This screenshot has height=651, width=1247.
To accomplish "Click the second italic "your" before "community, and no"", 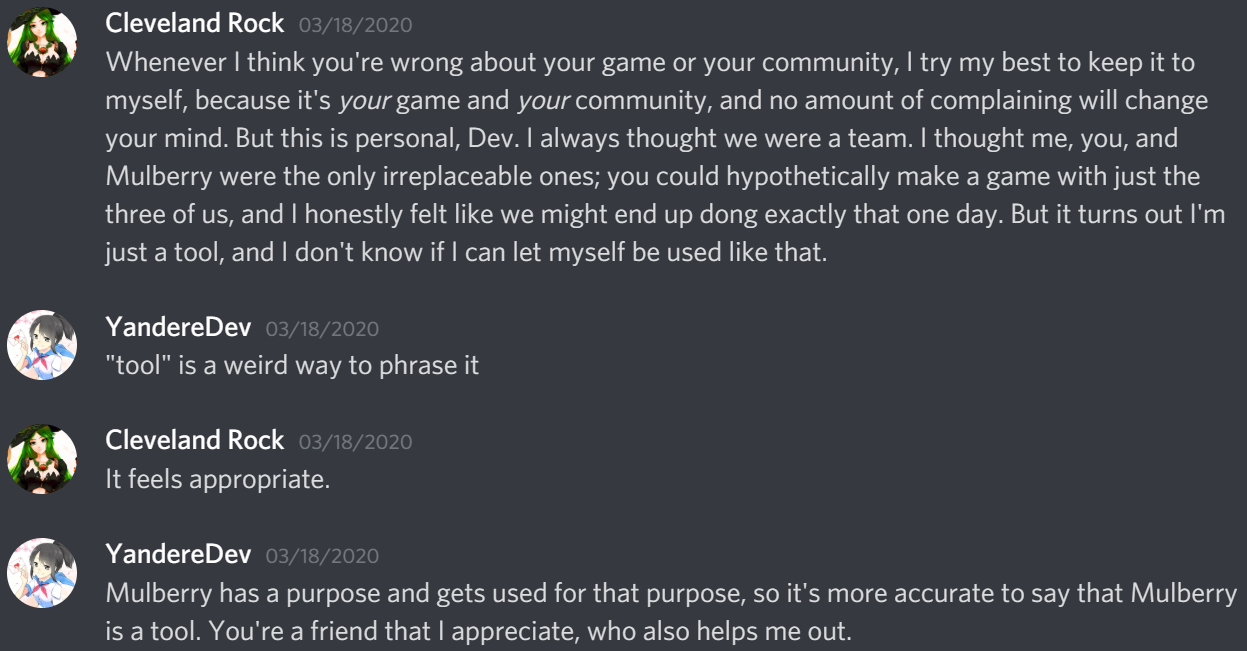I will [543, 101].
